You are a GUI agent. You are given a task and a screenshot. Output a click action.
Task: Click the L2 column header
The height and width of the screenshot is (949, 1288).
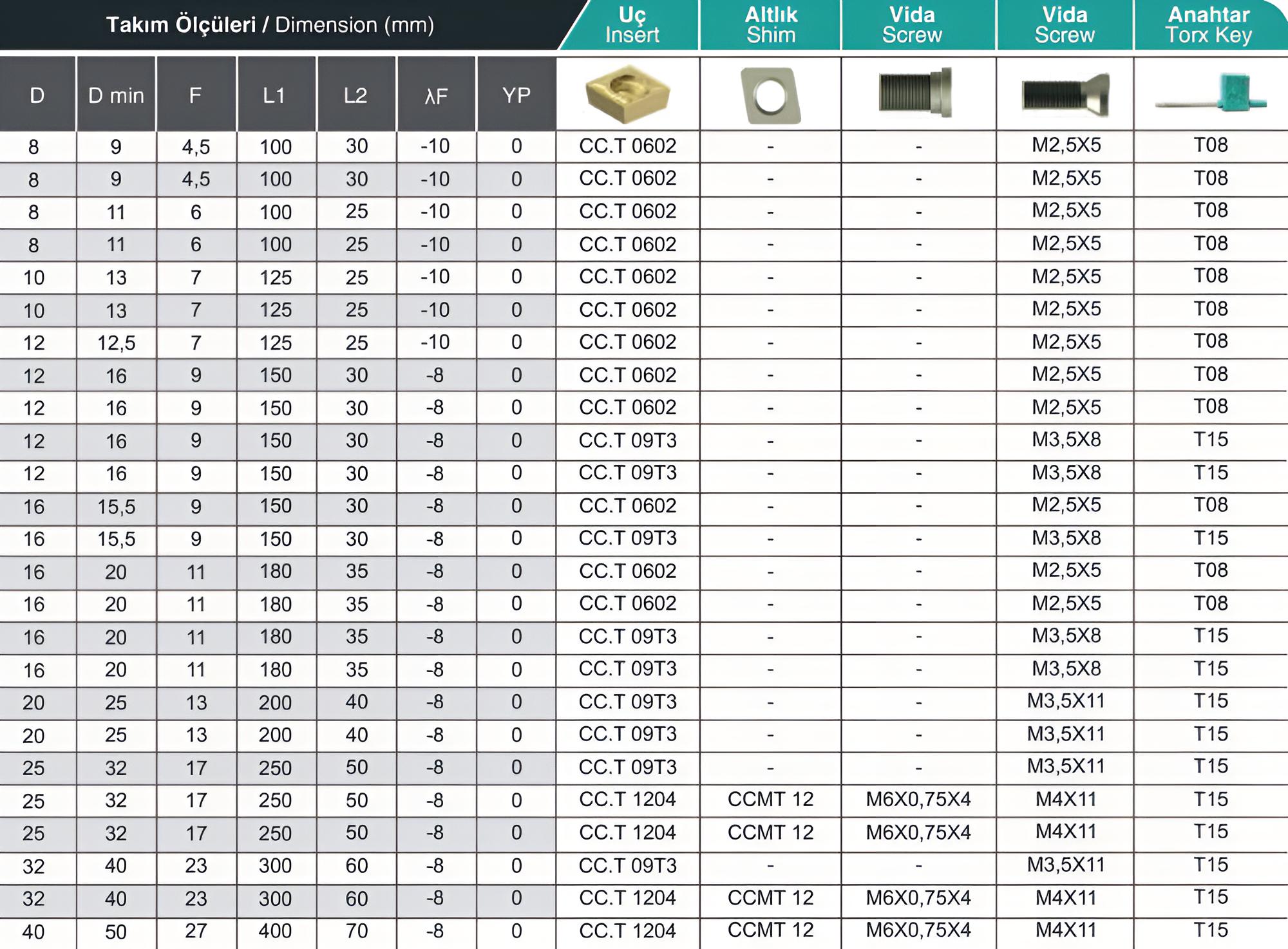[355, 95]
